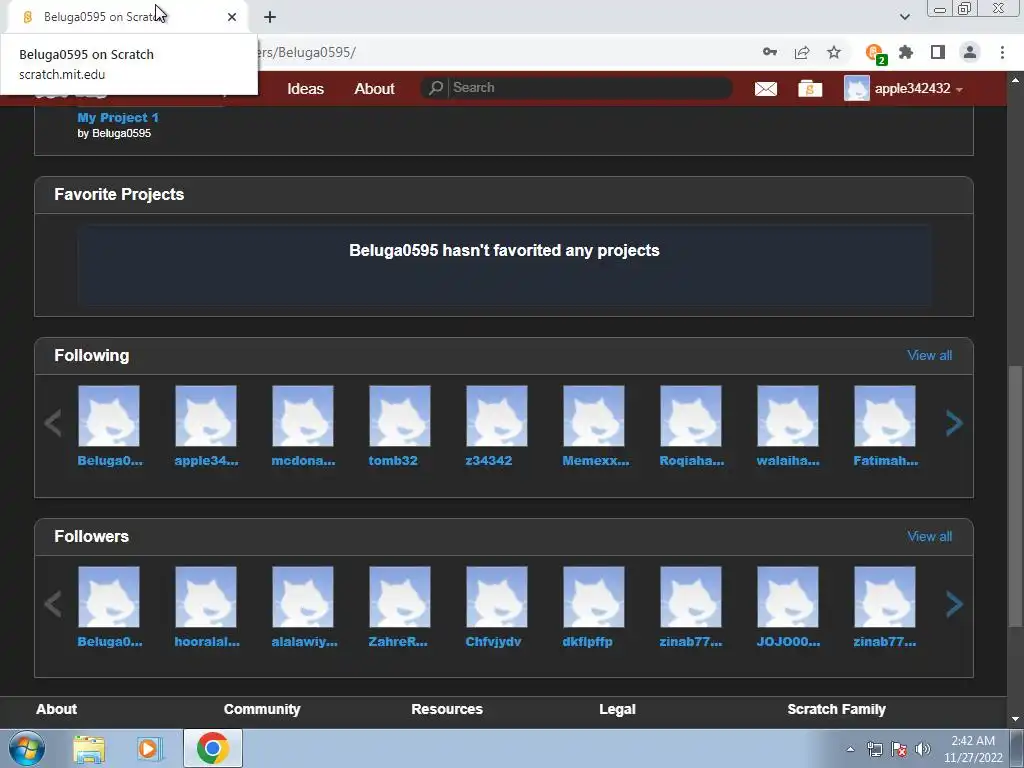This screenshot has height=768, width=1024.
Task: Open the Memexx... profile name link
Action: (x=596, y=460)
